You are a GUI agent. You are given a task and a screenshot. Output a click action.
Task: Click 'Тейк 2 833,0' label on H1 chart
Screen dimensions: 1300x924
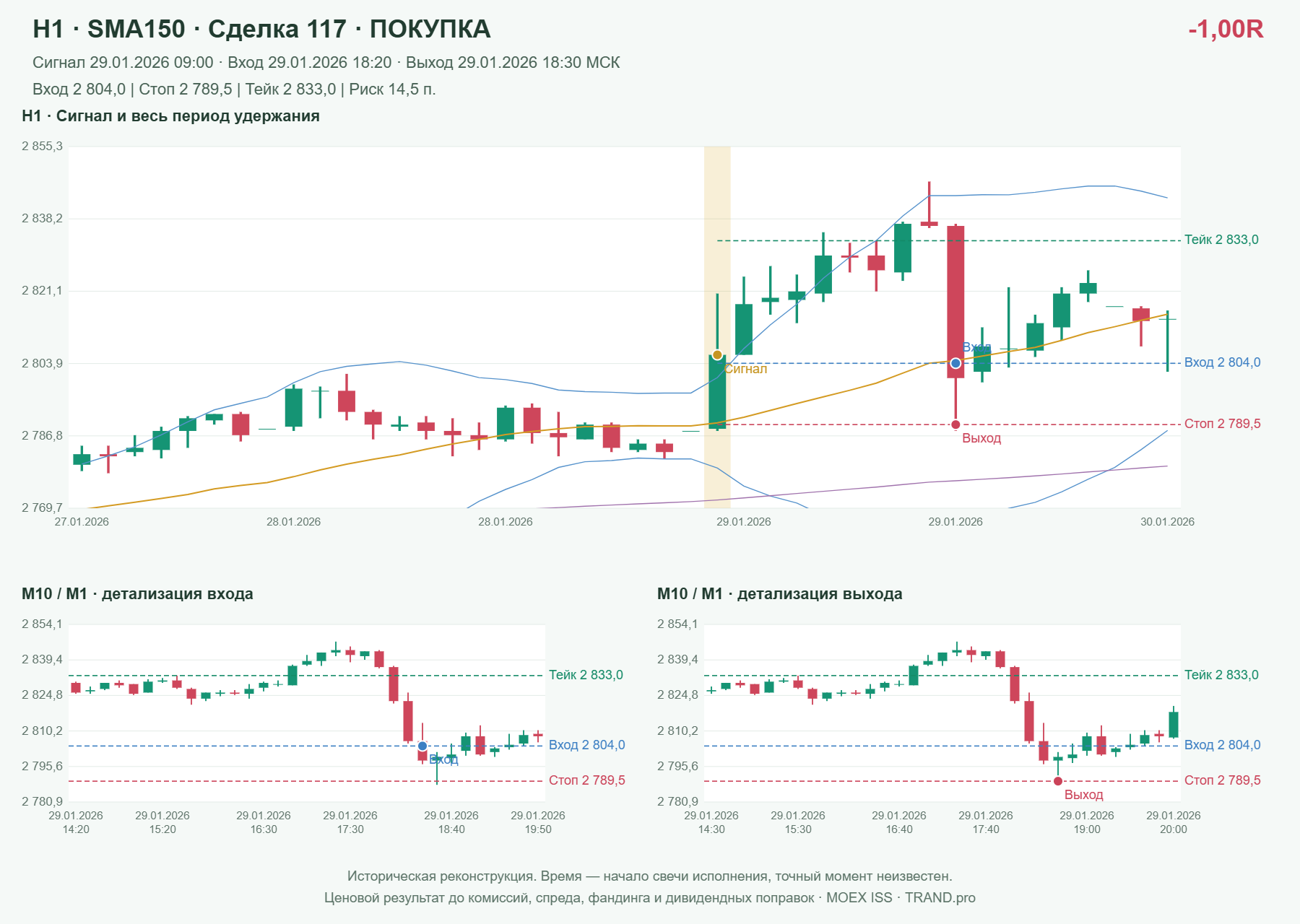(x=1221, y=240)
